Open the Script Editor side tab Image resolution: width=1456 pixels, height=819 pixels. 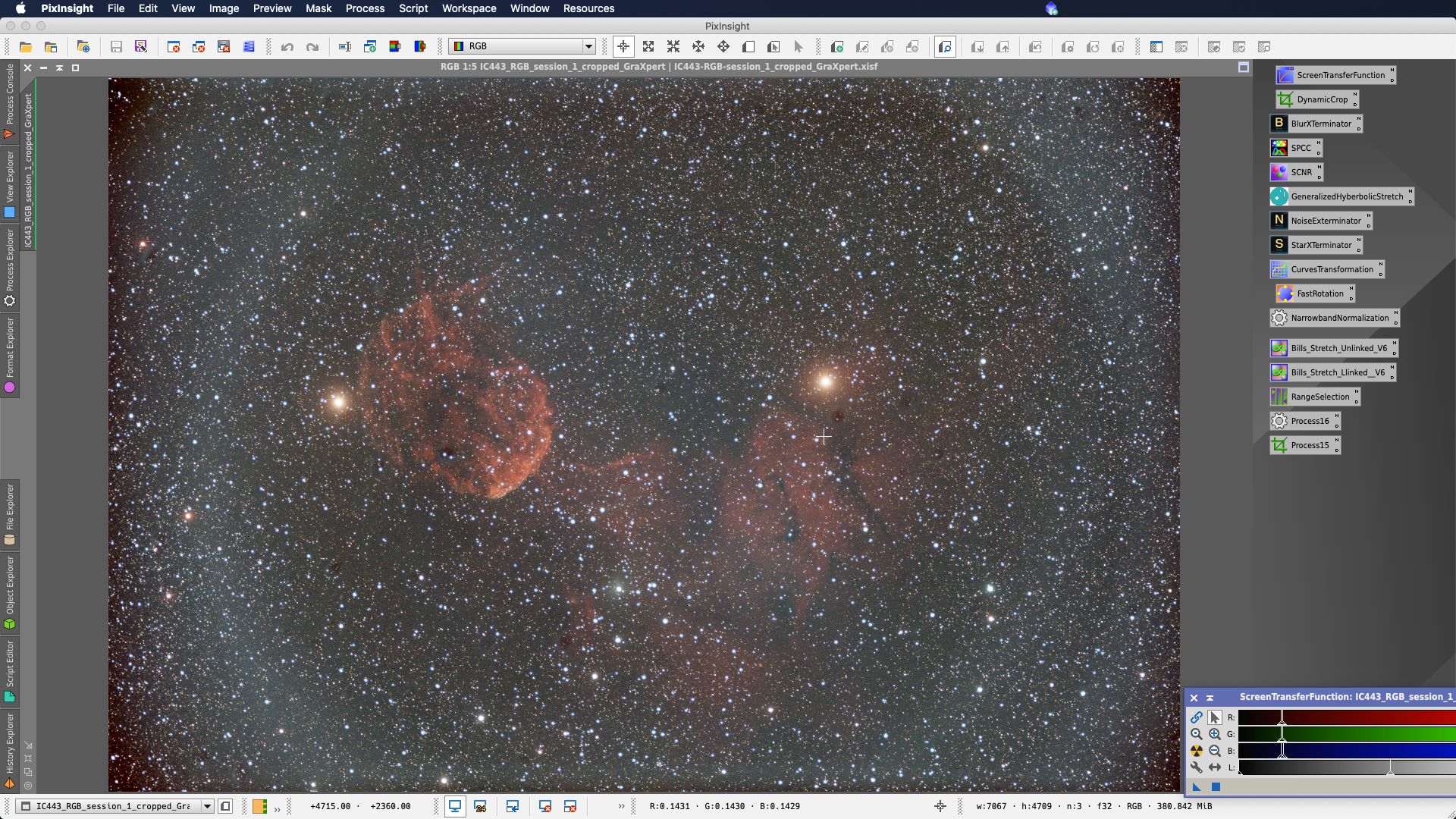tap(9, 670)
